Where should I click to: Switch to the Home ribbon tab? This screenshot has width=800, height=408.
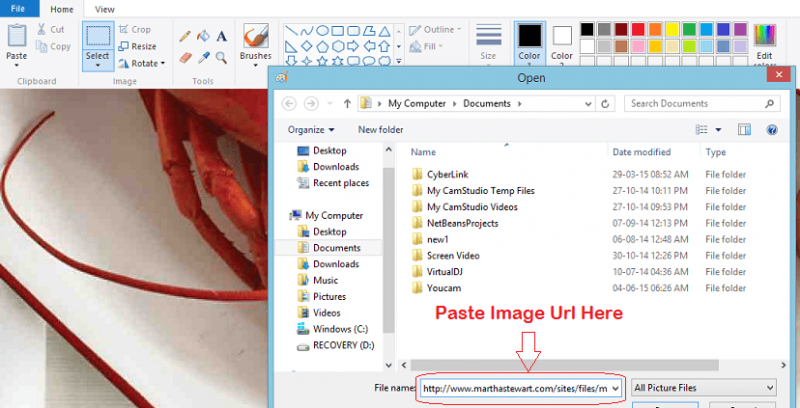click(62, 9)
